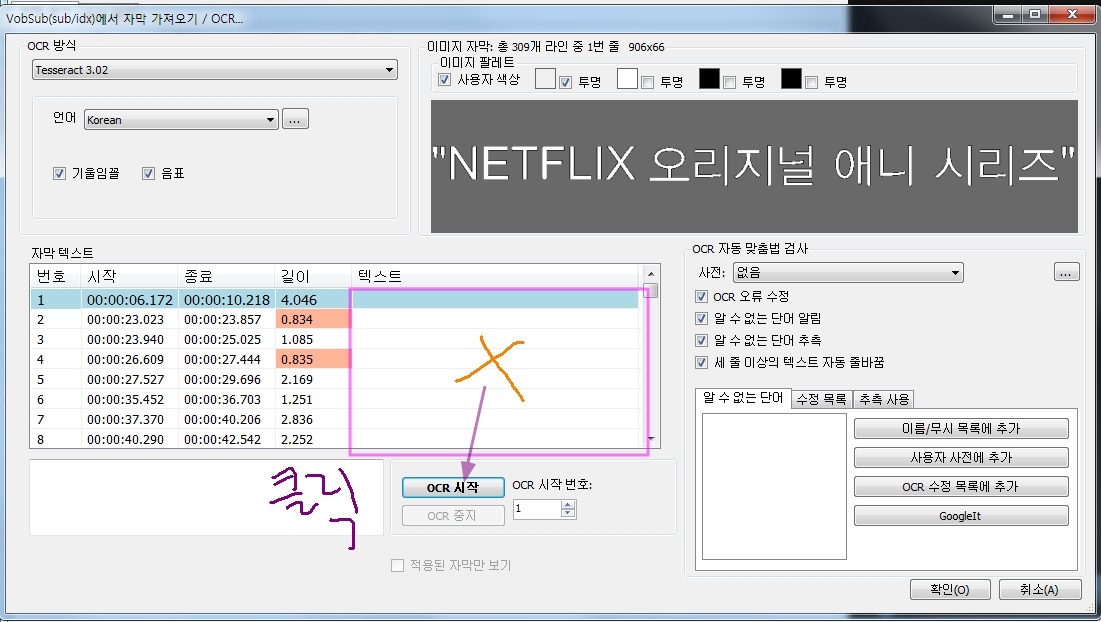Click the first palette color swatch
Image resolution: width=1101 pixels, height=622 pixels.
545,79
